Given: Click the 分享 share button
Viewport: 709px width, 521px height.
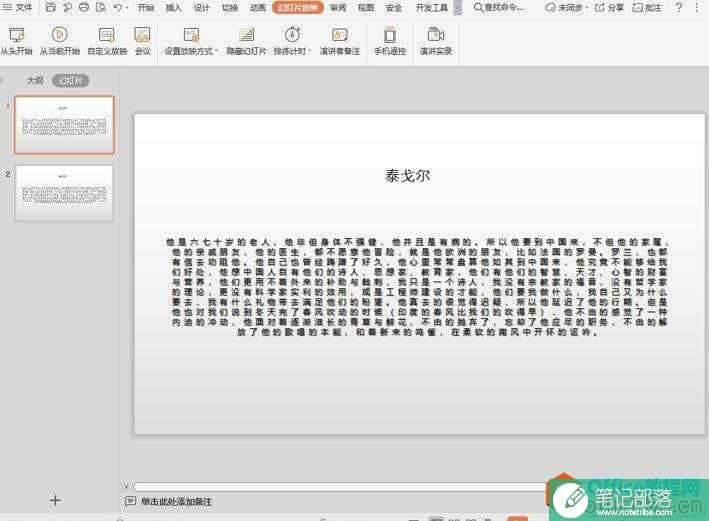Looking at the screenshot, I should tap(609, 8).
